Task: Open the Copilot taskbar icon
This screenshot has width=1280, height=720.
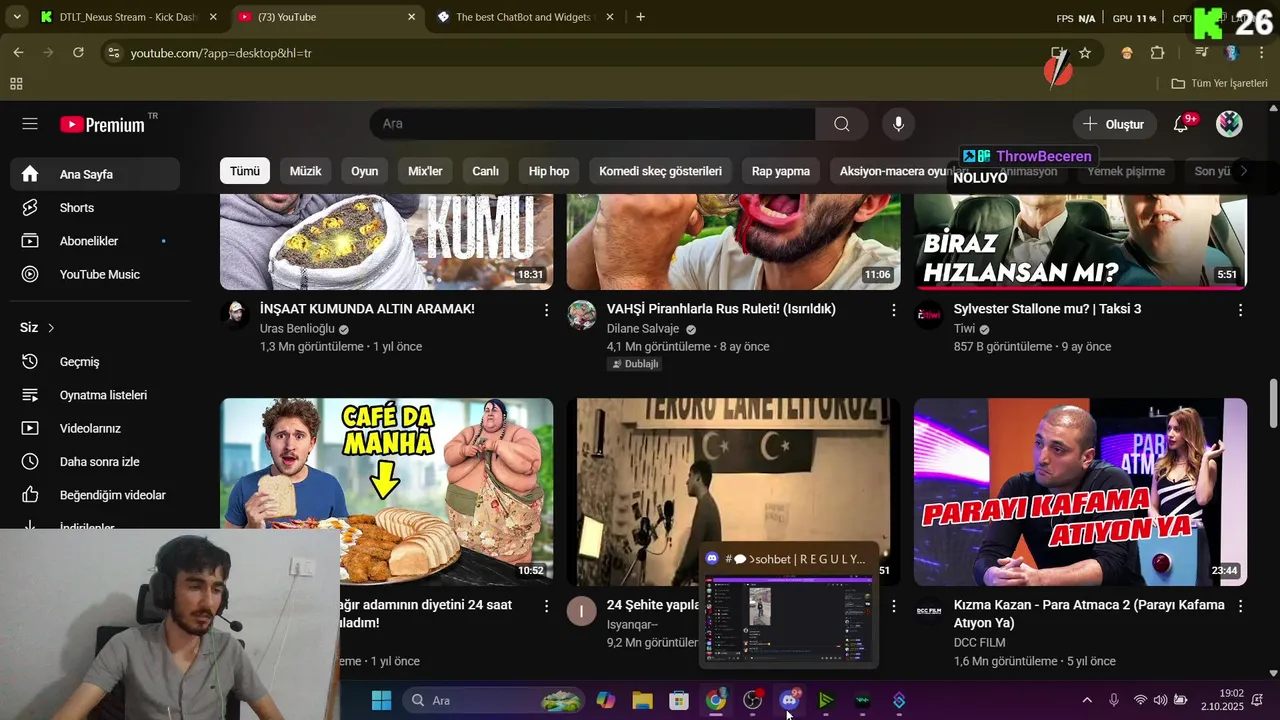Action: [606, 700]
